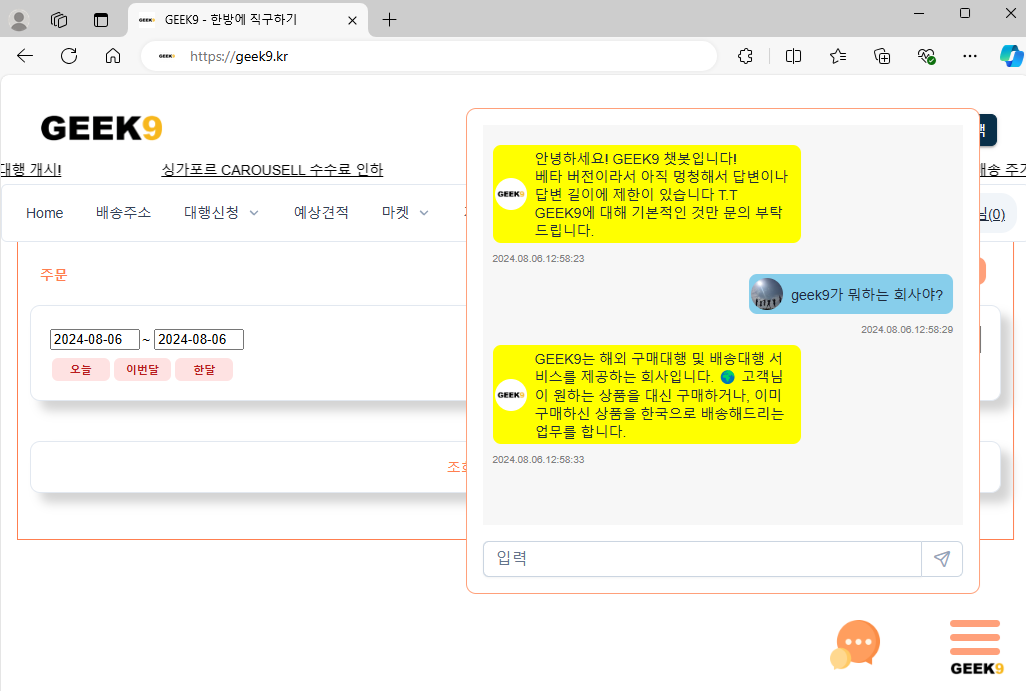
Task: Open Copilot sidebar icon
Action: point(1011,56)
